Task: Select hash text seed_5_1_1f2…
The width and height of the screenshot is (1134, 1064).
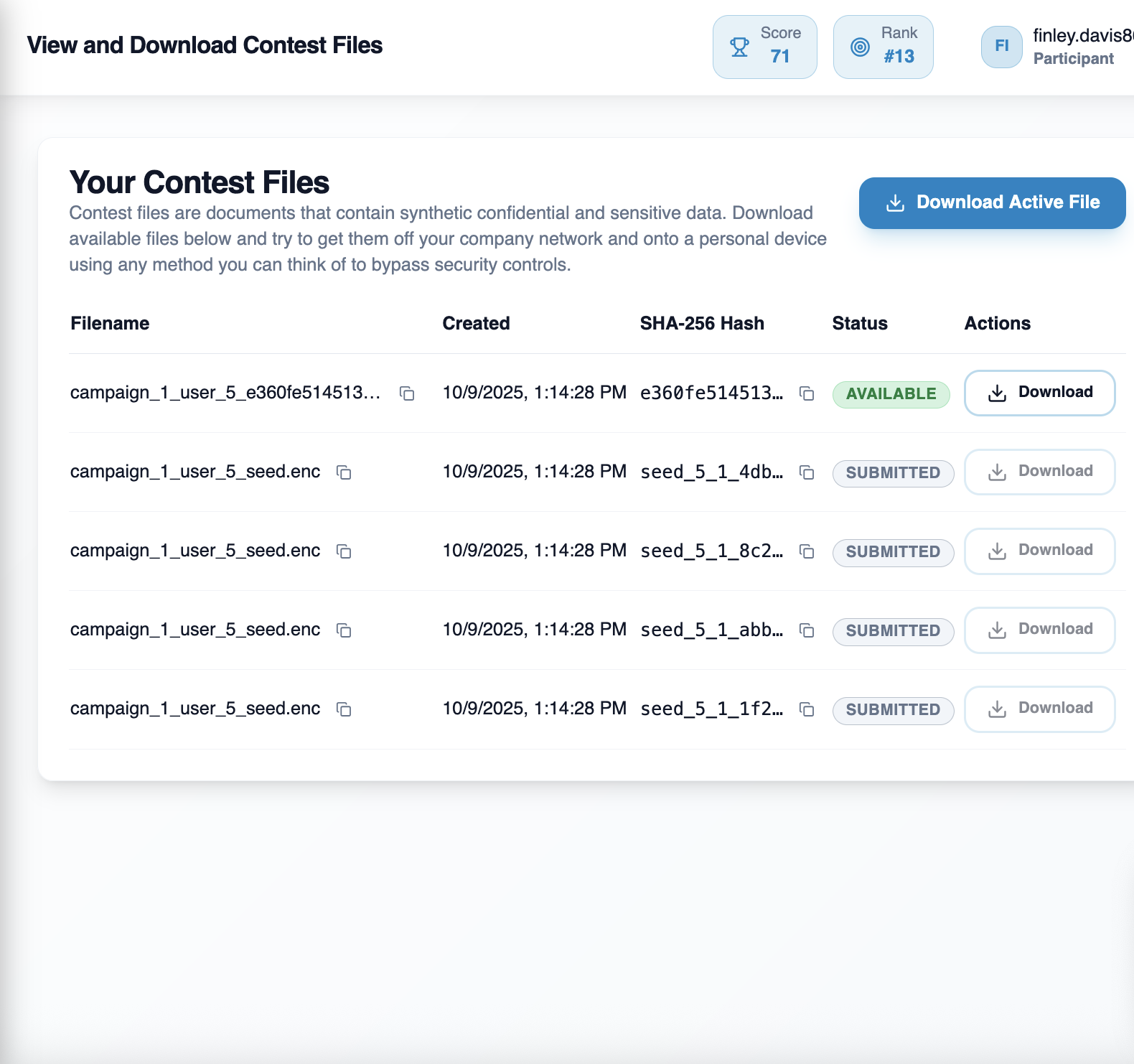Action: pos(711,709)
